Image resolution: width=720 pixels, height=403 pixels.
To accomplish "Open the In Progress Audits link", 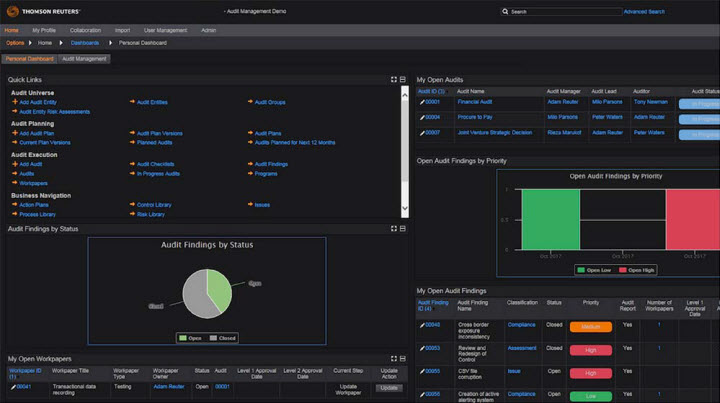I will point(158,174).
